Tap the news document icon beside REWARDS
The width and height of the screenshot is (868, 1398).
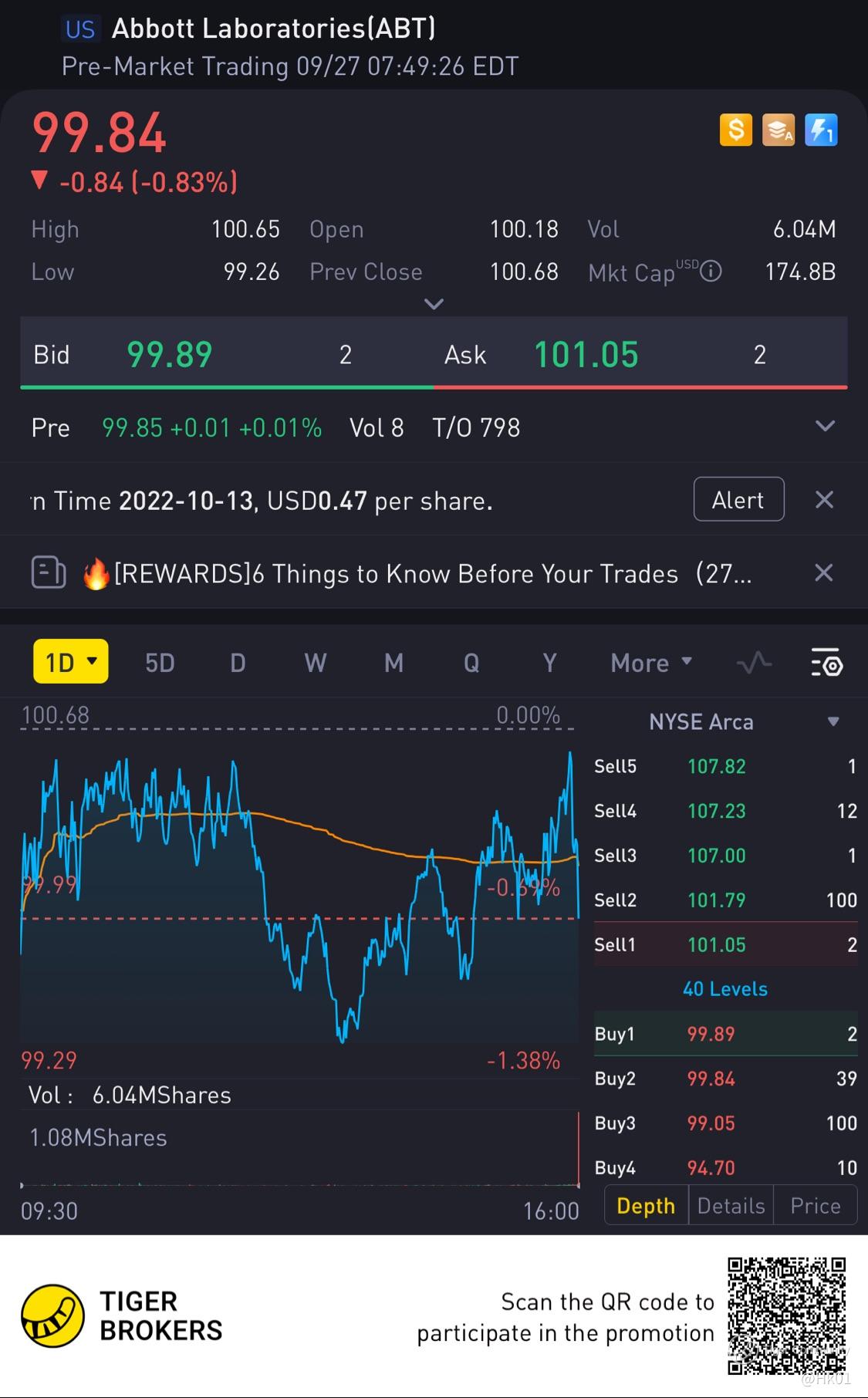48,573
